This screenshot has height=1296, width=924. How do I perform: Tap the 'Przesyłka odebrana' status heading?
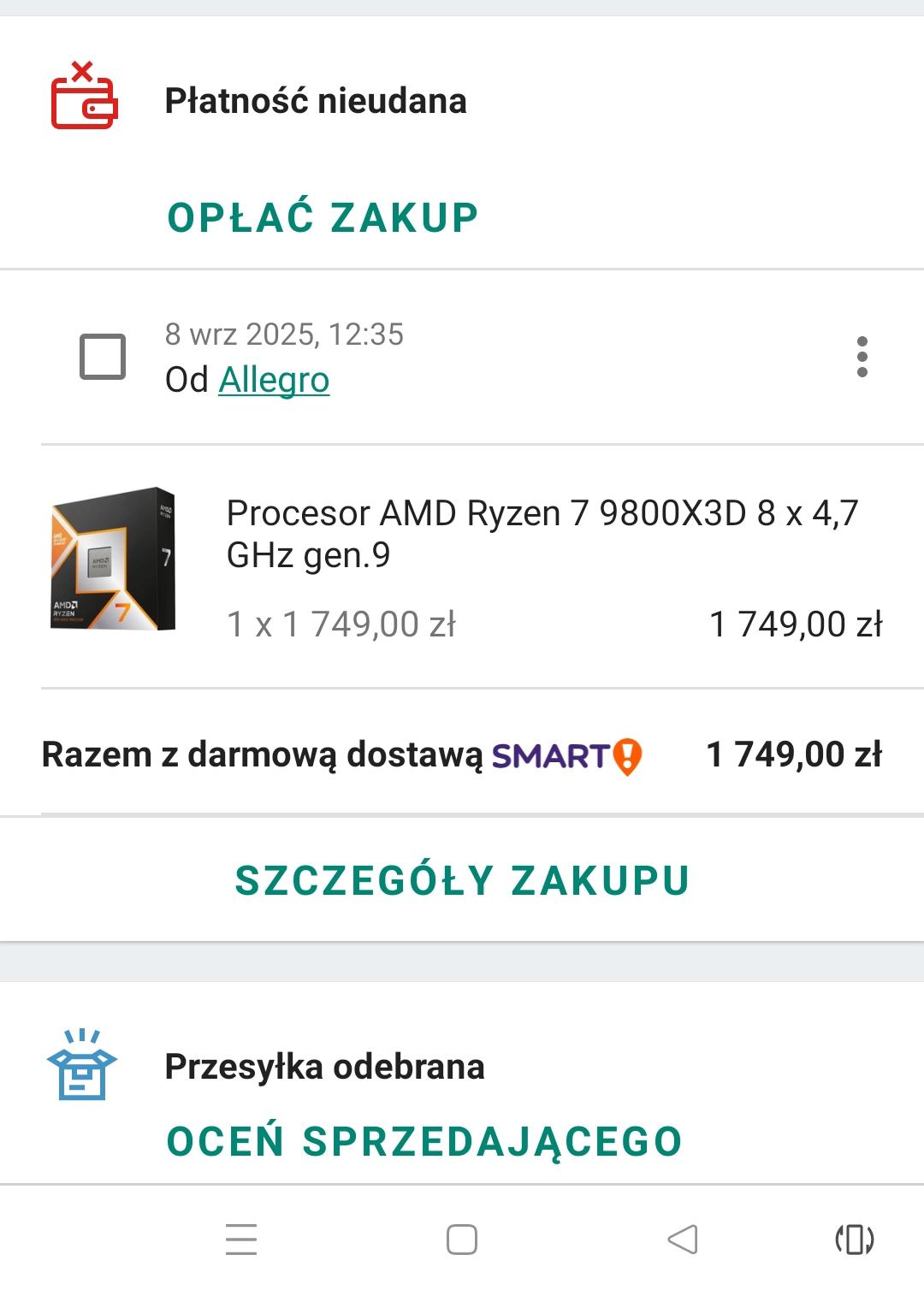[324, 1067]
